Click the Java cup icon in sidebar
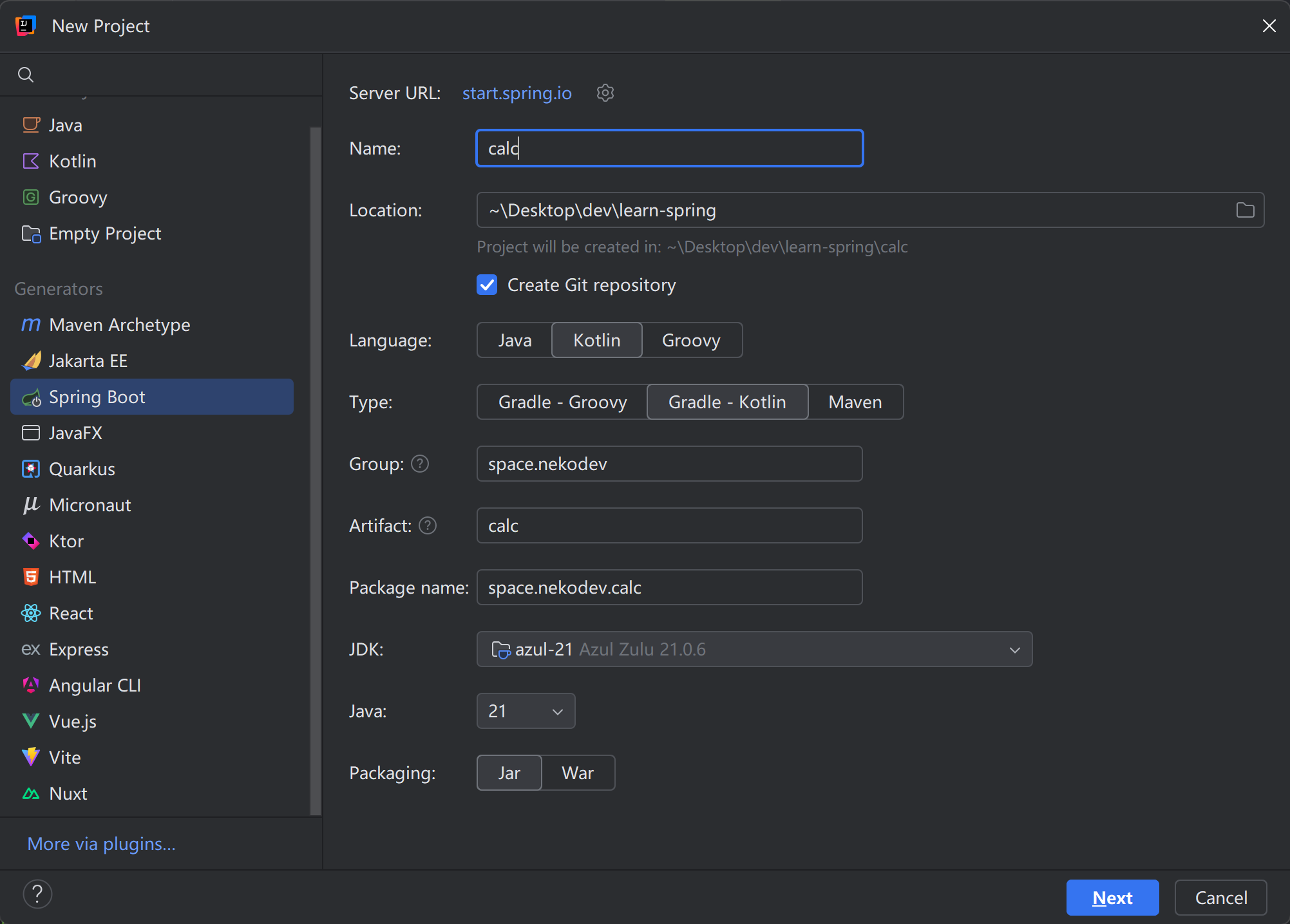Image resolution: width=1290 pixels, height=924 pixels. click(31, 125)
